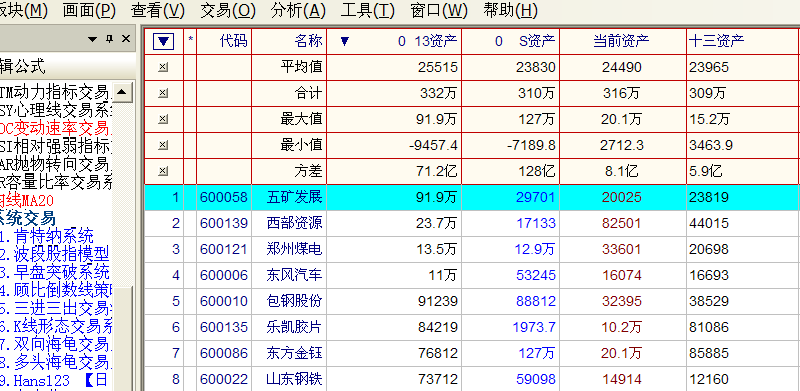
Task: Remove the 方差 statistics row
Action: (163, 172)
